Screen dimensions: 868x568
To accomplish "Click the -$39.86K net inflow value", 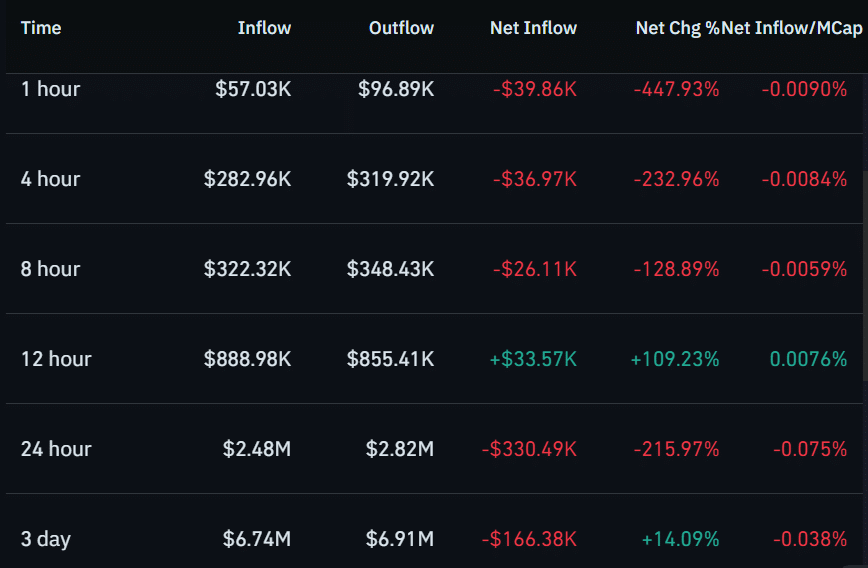I will pyautogui.click(x=535, y=89).
